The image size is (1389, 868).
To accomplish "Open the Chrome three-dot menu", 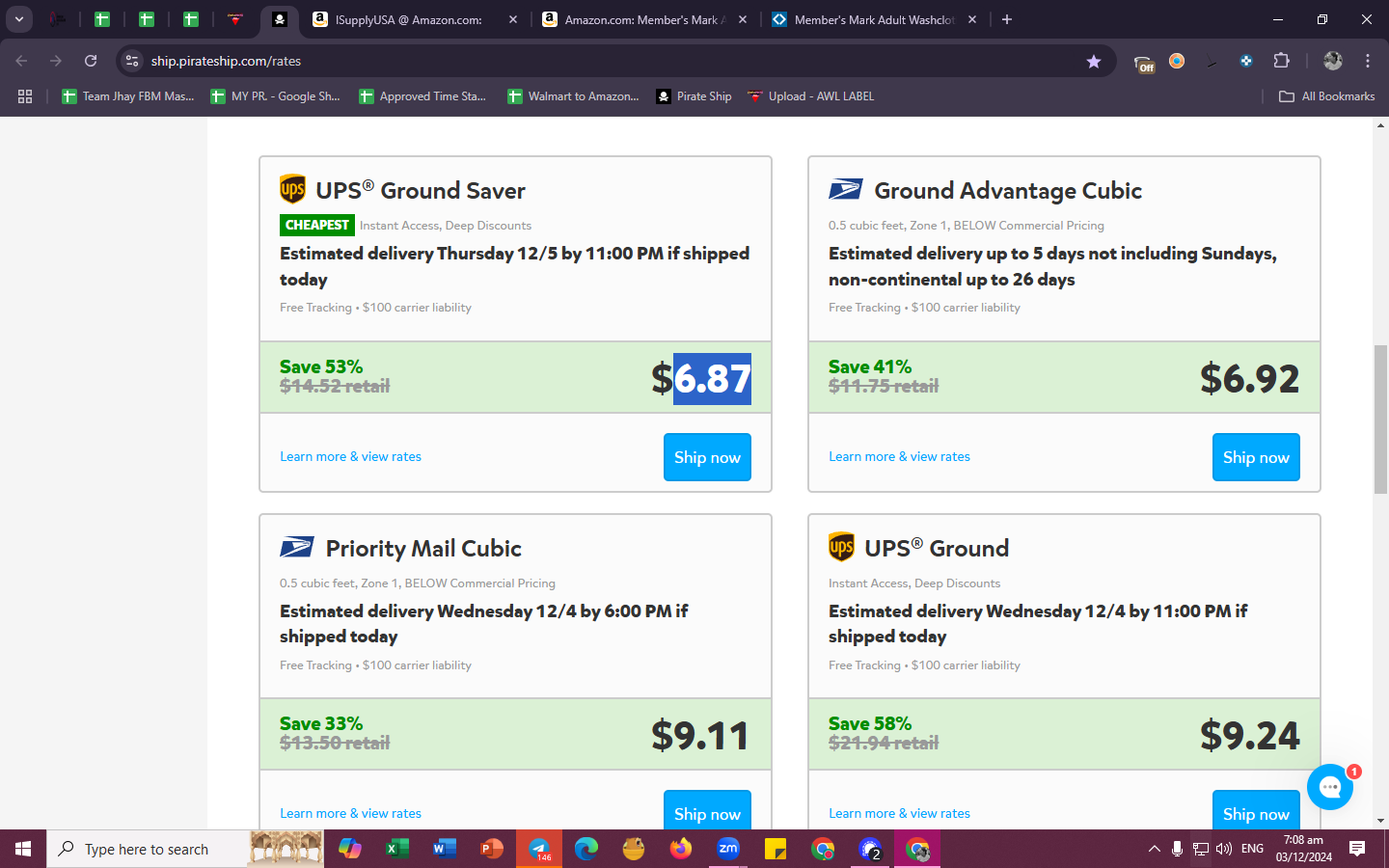I will (1368, 61).
